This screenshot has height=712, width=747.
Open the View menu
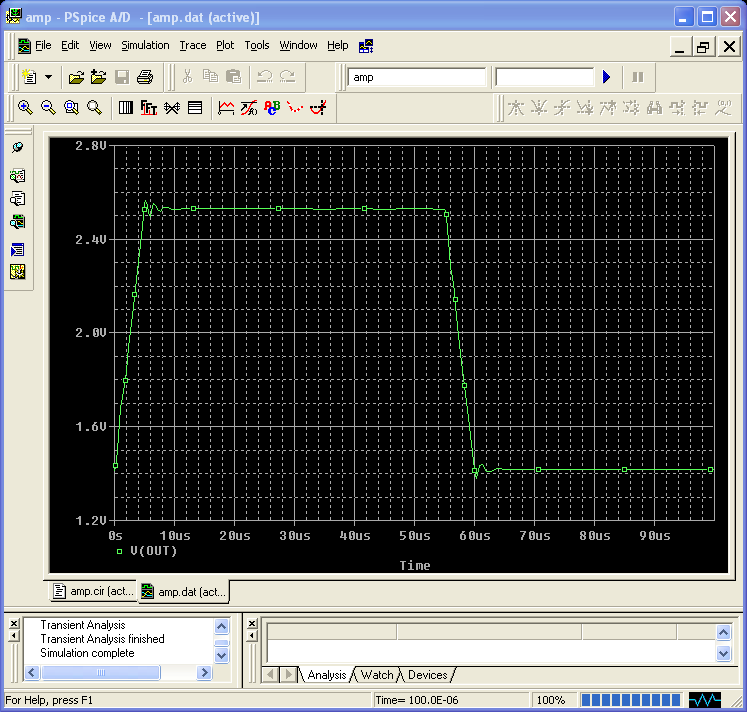coord(100,45)
